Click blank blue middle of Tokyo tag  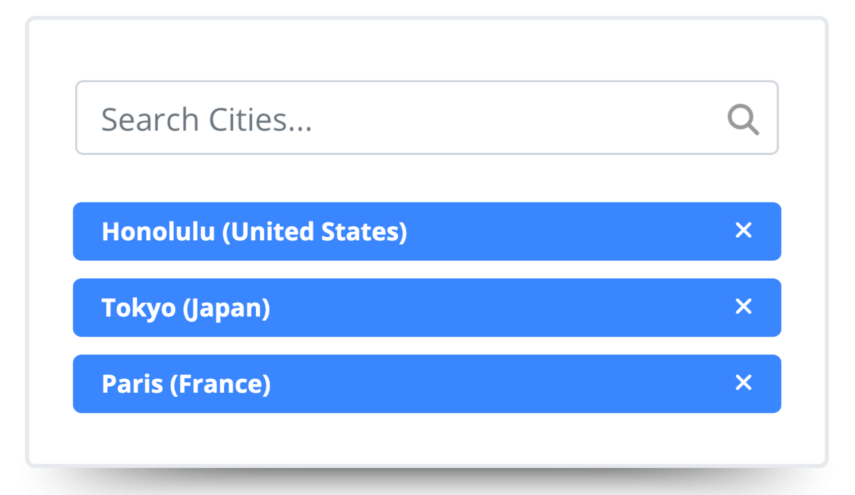[500, 308]
